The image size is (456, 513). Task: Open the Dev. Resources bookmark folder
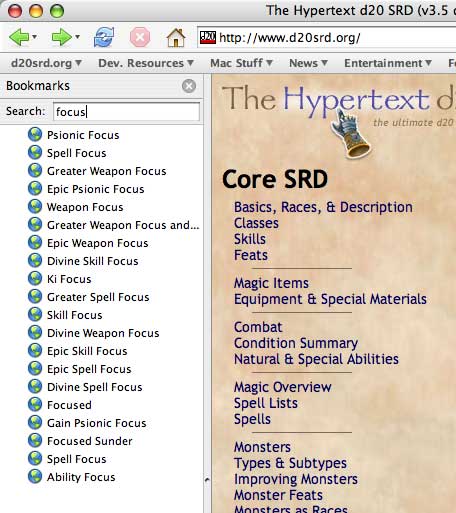point(146,63)
